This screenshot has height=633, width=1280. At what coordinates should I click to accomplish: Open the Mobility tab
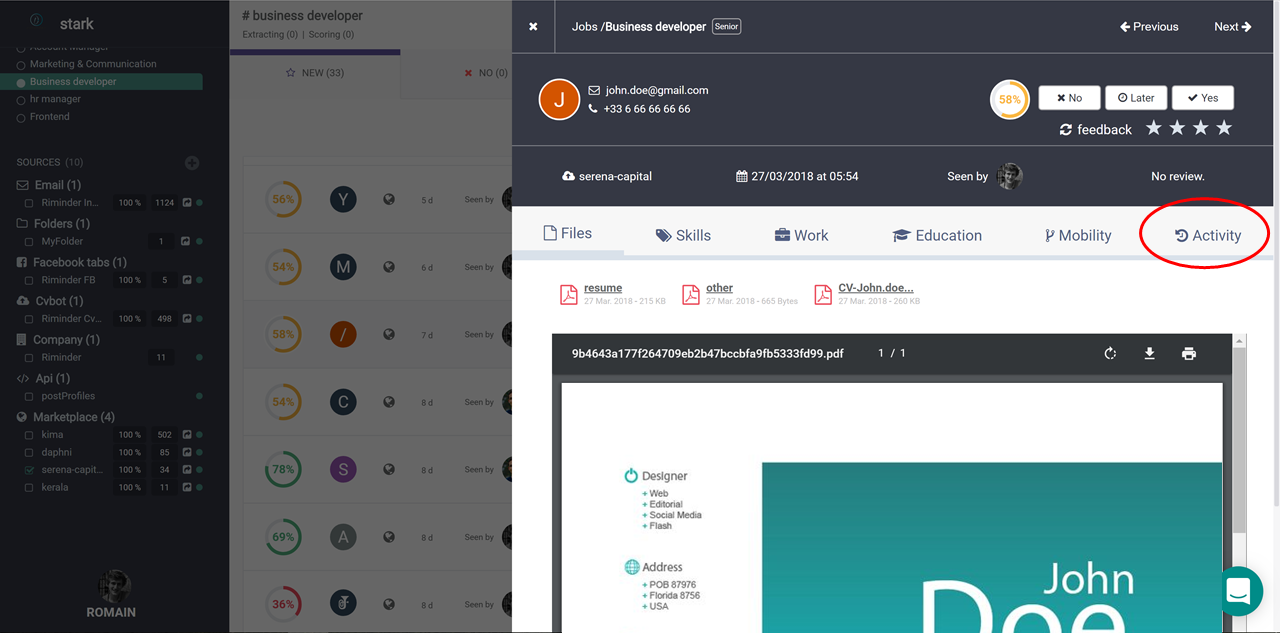tap(1078, 235)
